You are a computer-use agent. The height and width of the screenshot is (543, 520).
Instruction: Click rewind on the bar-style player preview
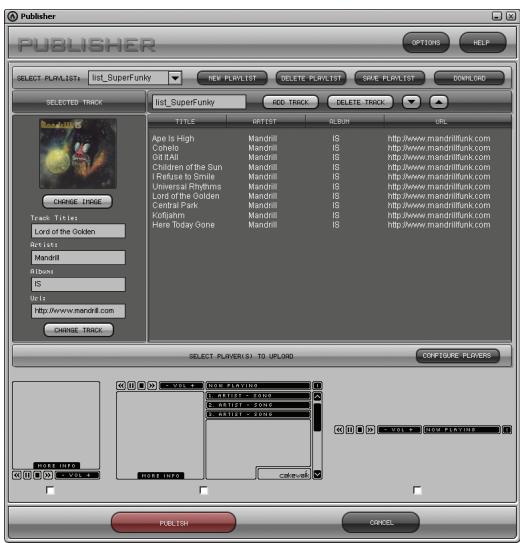pos(339,430)
